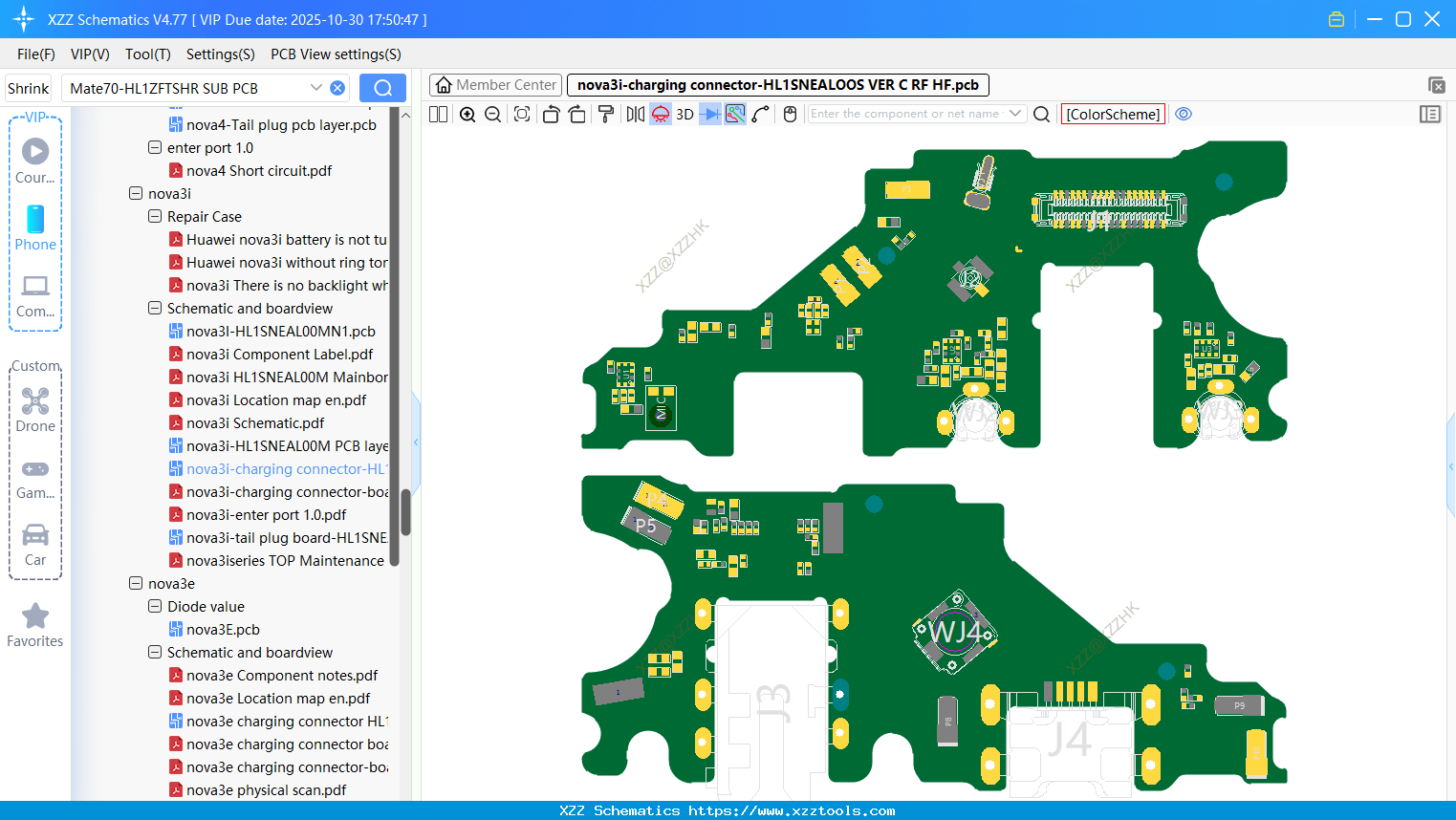Switch to the Member Center tab
The image size is (1456, 820).
pyautogui.click(x=496, y=85)
